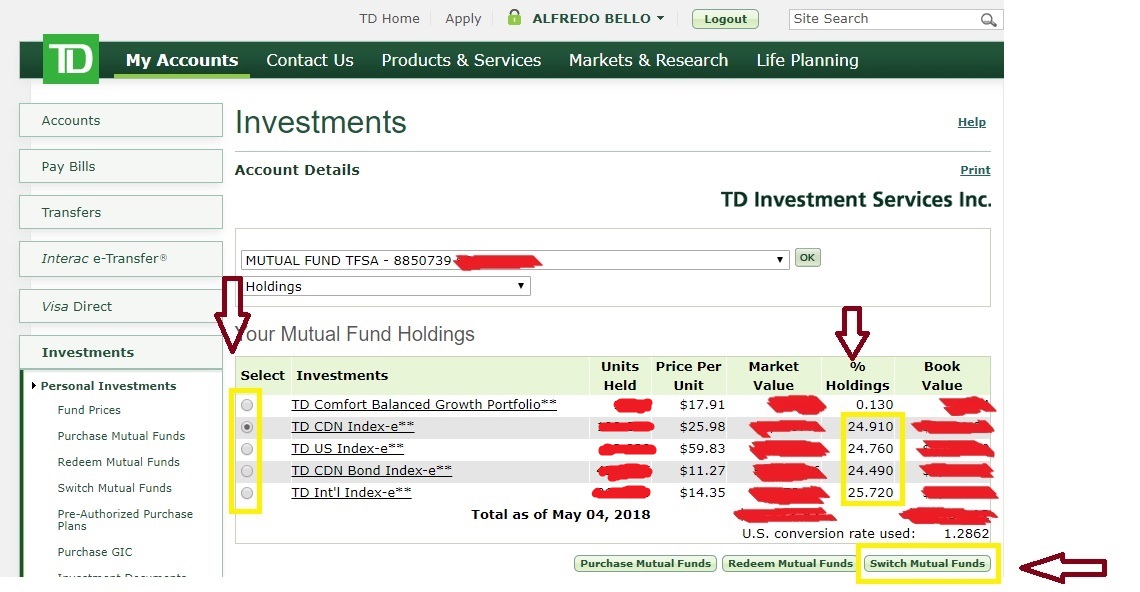Image resolution: width=1140 pixels, height=592 pixels.
Task: Select the TD CDN Index-e radio button
Action: click(x=247, y=427)
